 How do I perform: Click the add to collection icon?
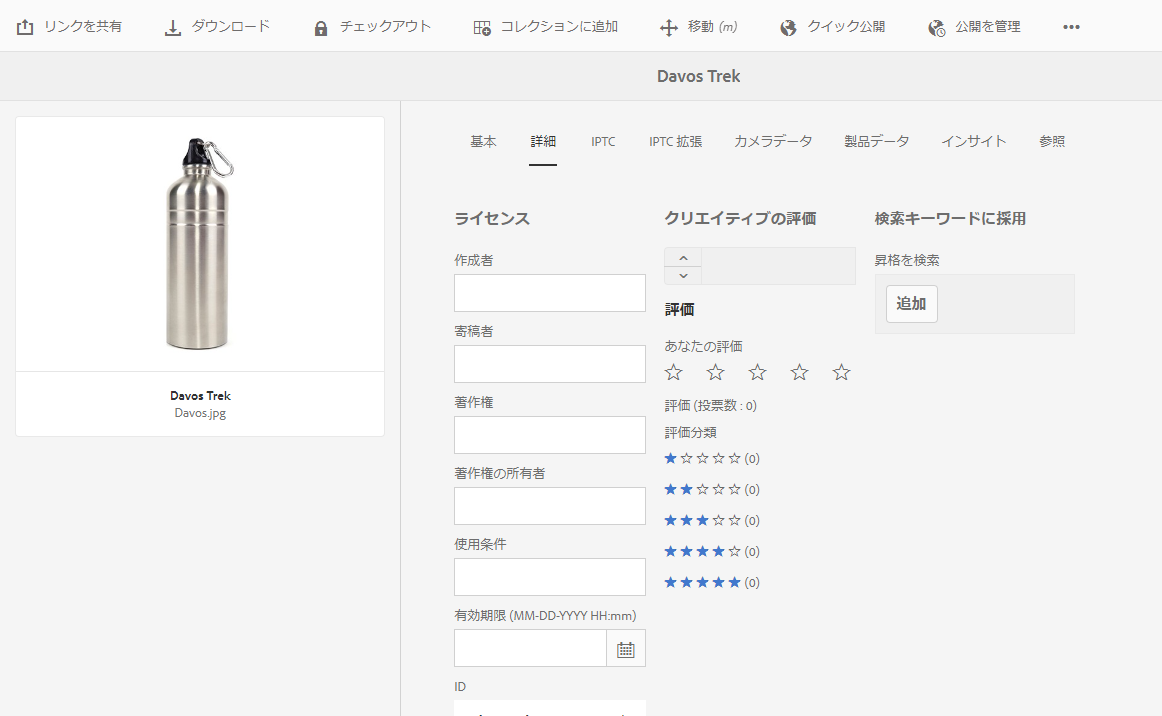(482, 28)
